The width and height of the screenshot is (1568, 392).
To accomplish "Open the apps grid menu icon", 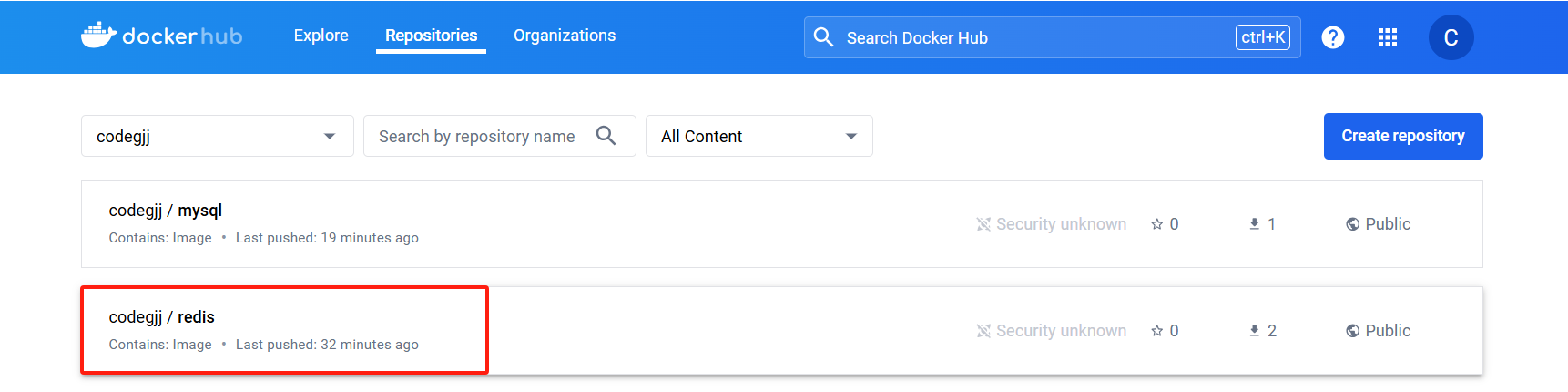I will [1387, 37].
